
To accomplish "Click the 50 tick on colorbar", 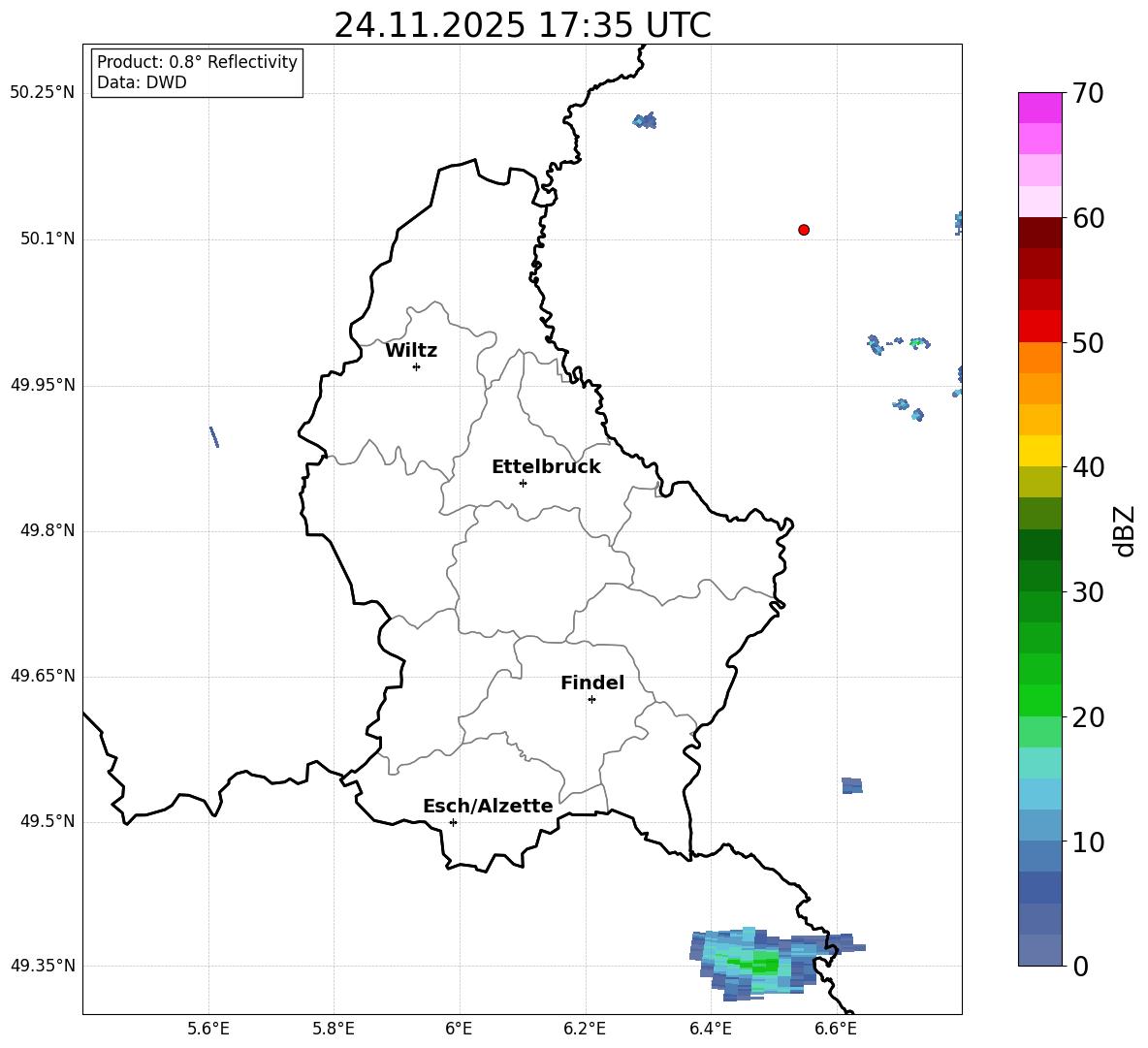I will pyautogui.click(x=1088, y=342).
